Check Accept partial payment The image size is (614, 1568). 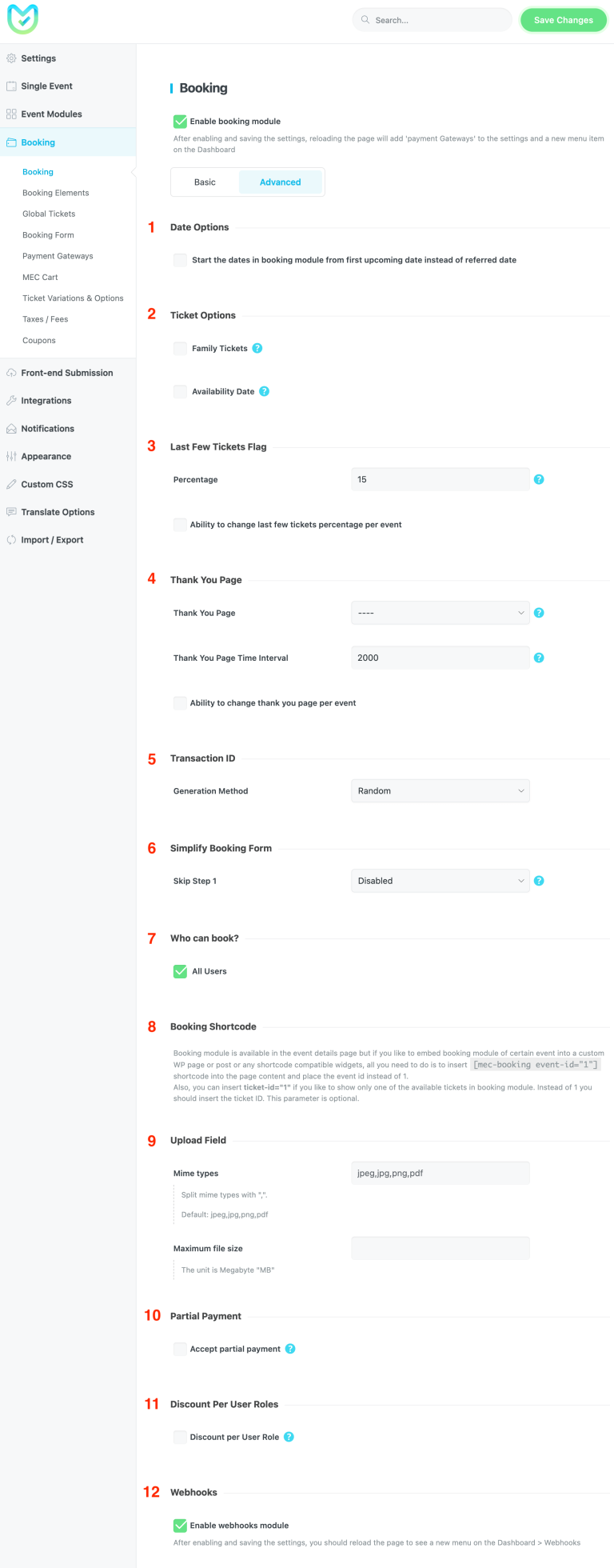(x=180, y=1348)
